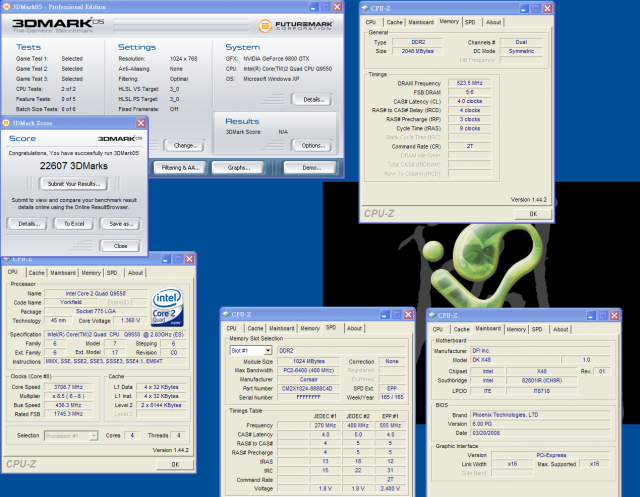The image size is (640, 497).
Task: Open CPU tab in CPU-Z Mainboard window
Action: (438, 329)
